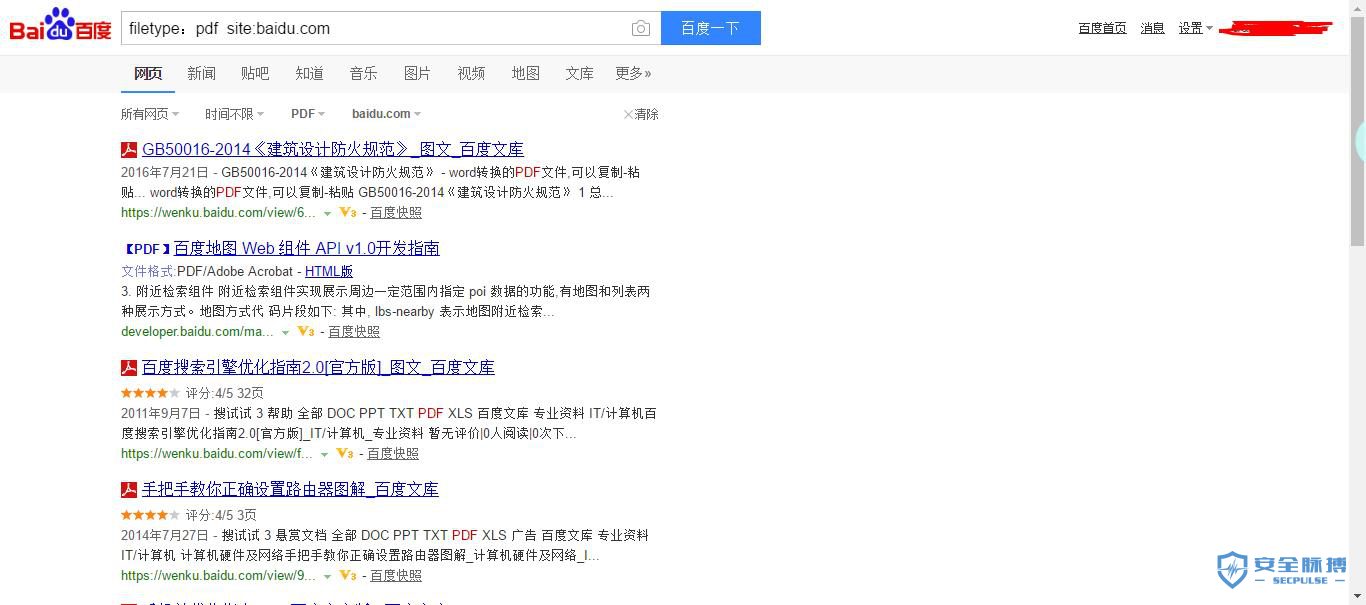Switch to the 图片 tab
The image size is (1366, 605).
(x=417, y=73)
